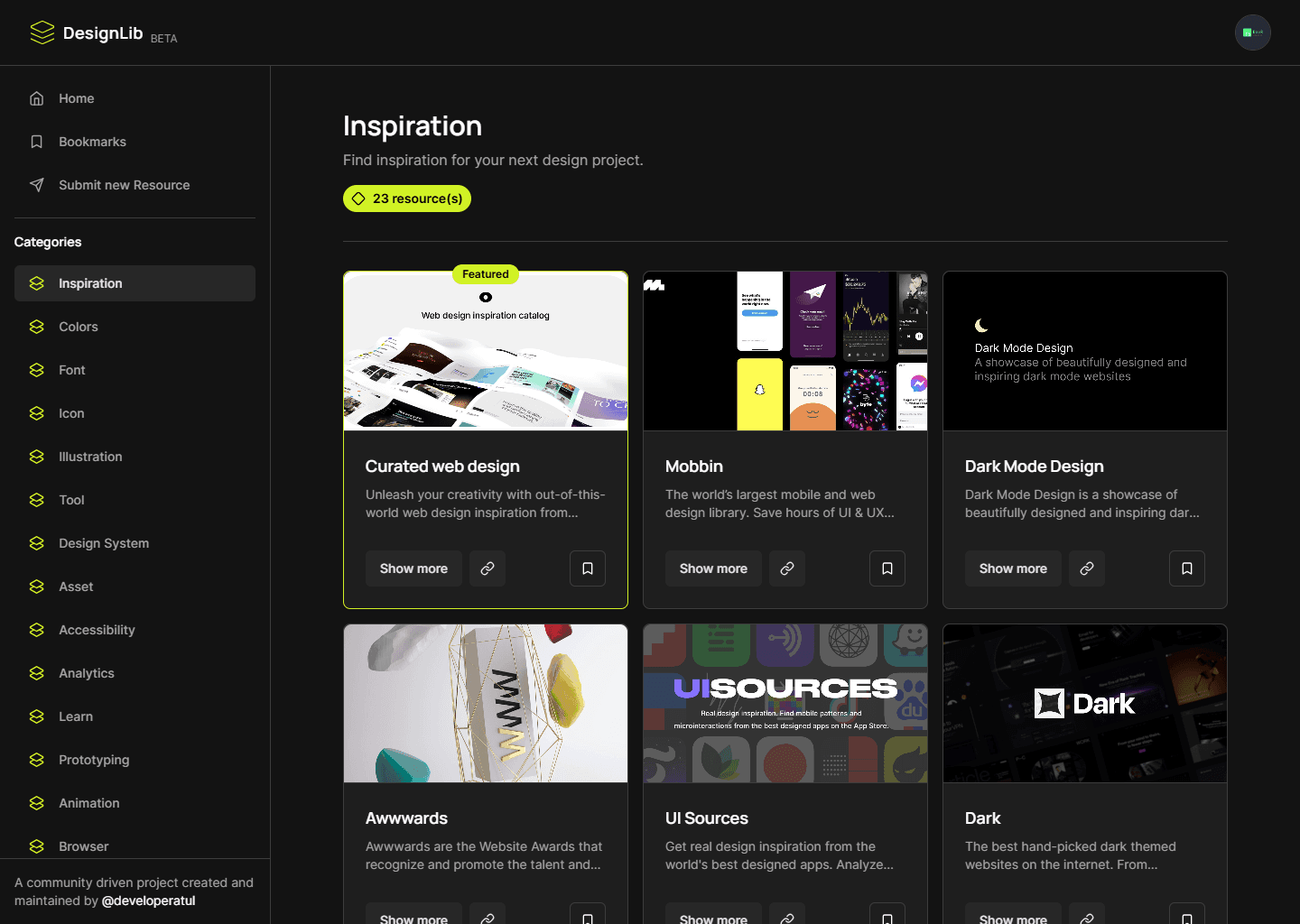Click the Inspiration page heading

[x=413, y=126]
